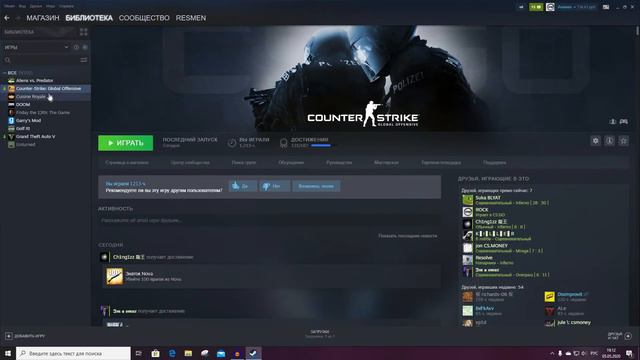Click the achievements progress bar
The height and width of the screenshot is (360, 640).
(x=321, y=145)
